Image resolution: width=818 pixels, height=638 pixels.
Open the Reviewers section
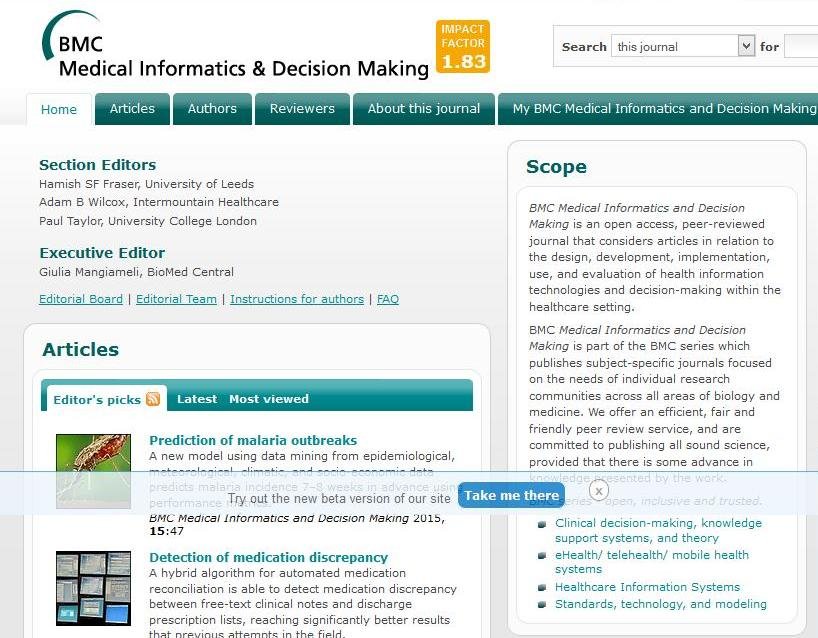302,108
